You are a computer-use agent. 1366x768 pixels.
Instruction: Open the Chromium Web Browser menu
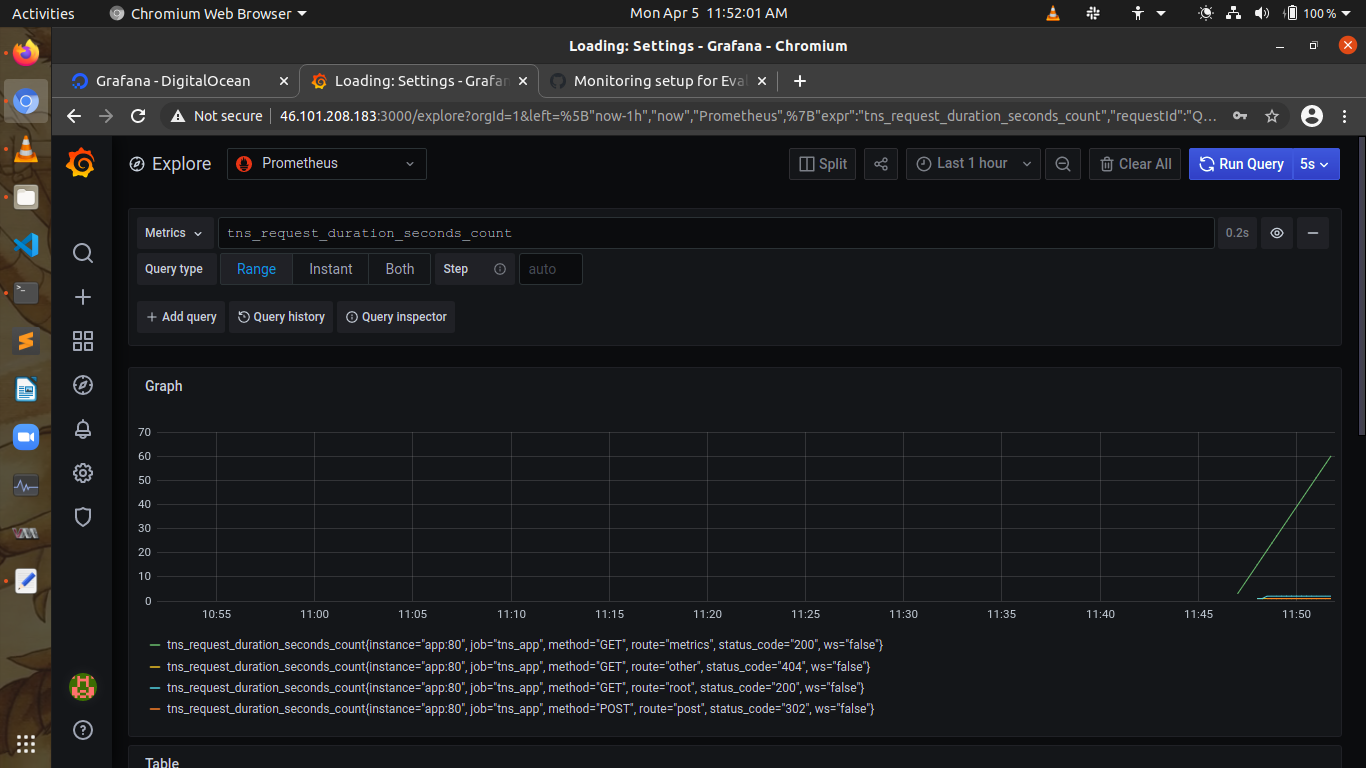click(207, 13)
